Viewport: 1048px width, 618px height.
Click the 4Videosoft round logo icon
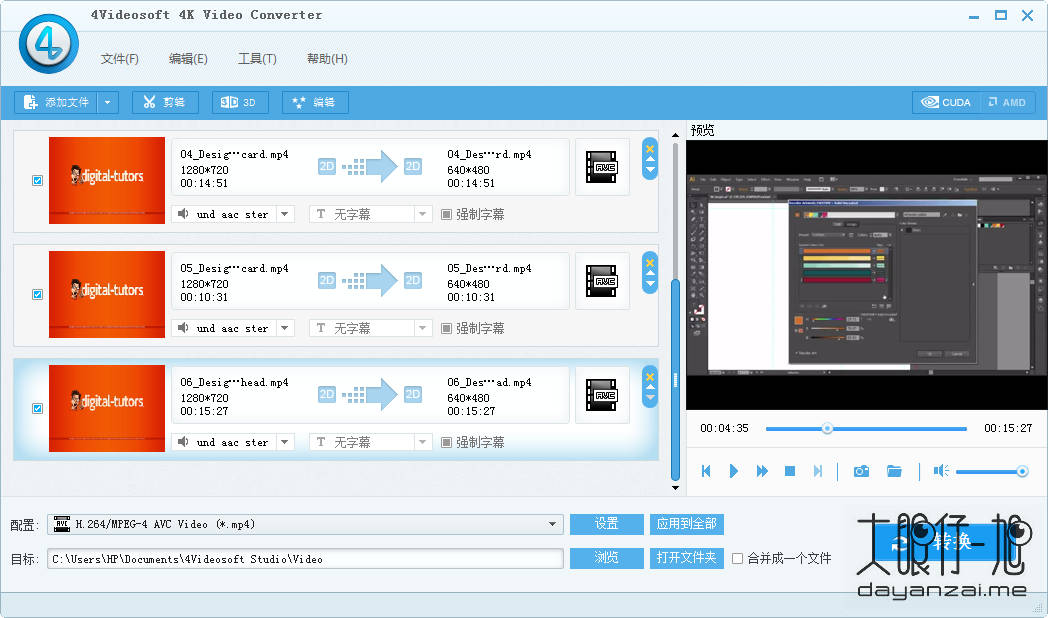tap(49, 44)
